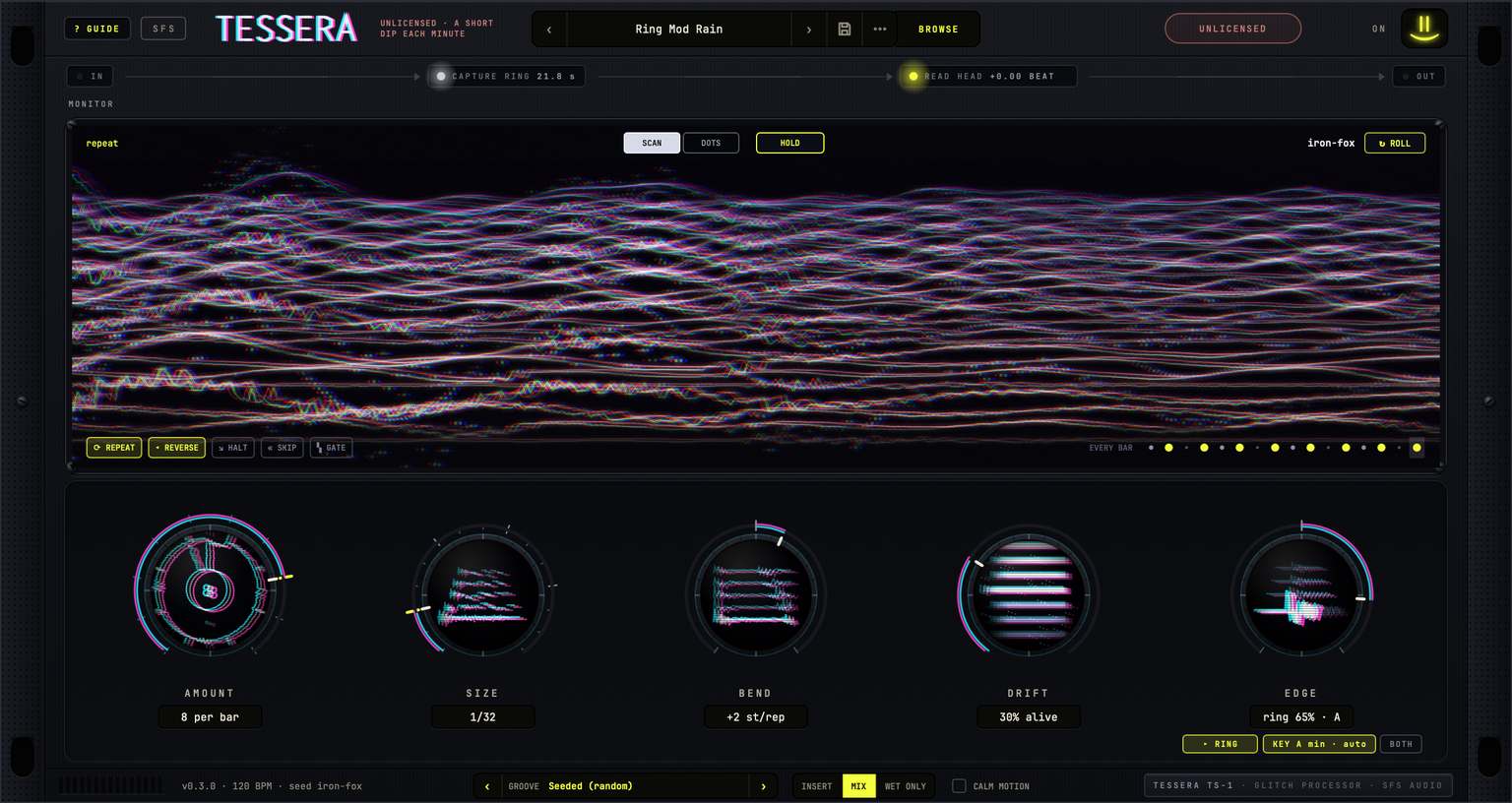This screenshot has width=1512, height=803.
Task: Go to the next preset arrow
Action: click(809, 30)
